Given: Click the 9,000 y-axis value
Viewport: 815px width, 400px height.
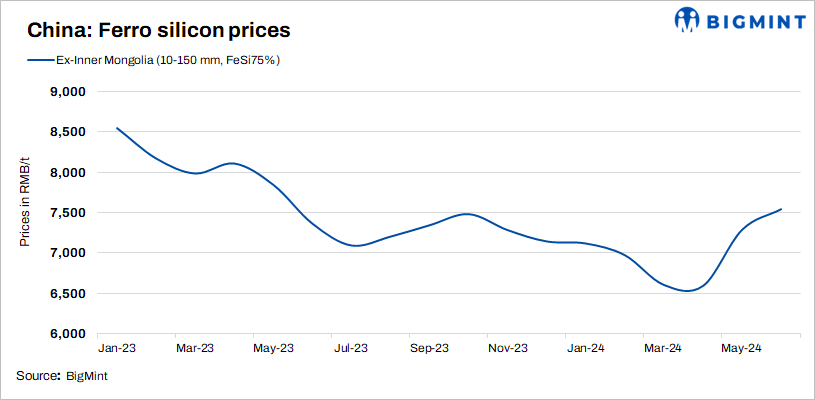Looking at the screenshot, I should [69, 92].
